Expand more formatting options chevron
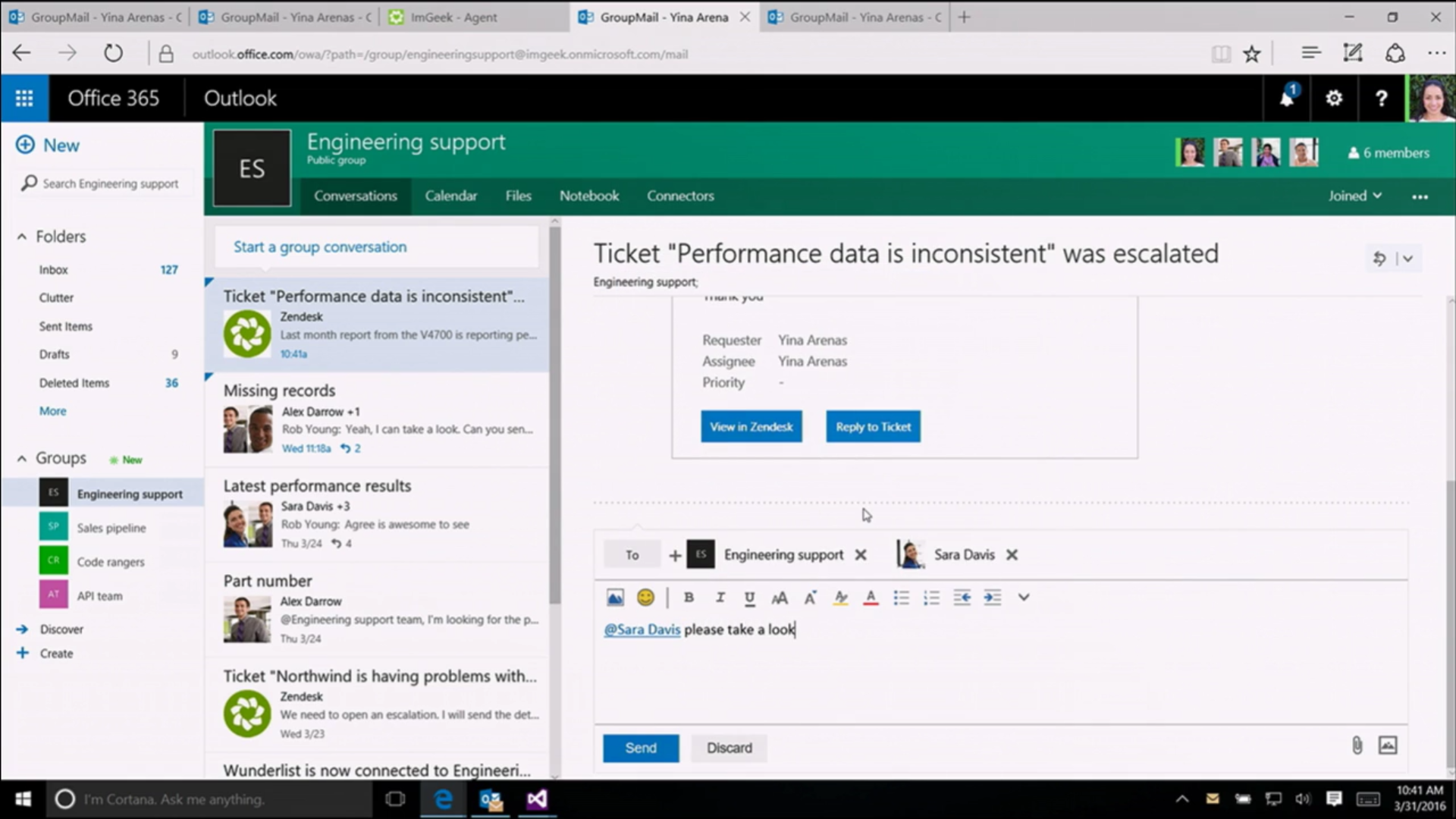 tap(1024, 598)
